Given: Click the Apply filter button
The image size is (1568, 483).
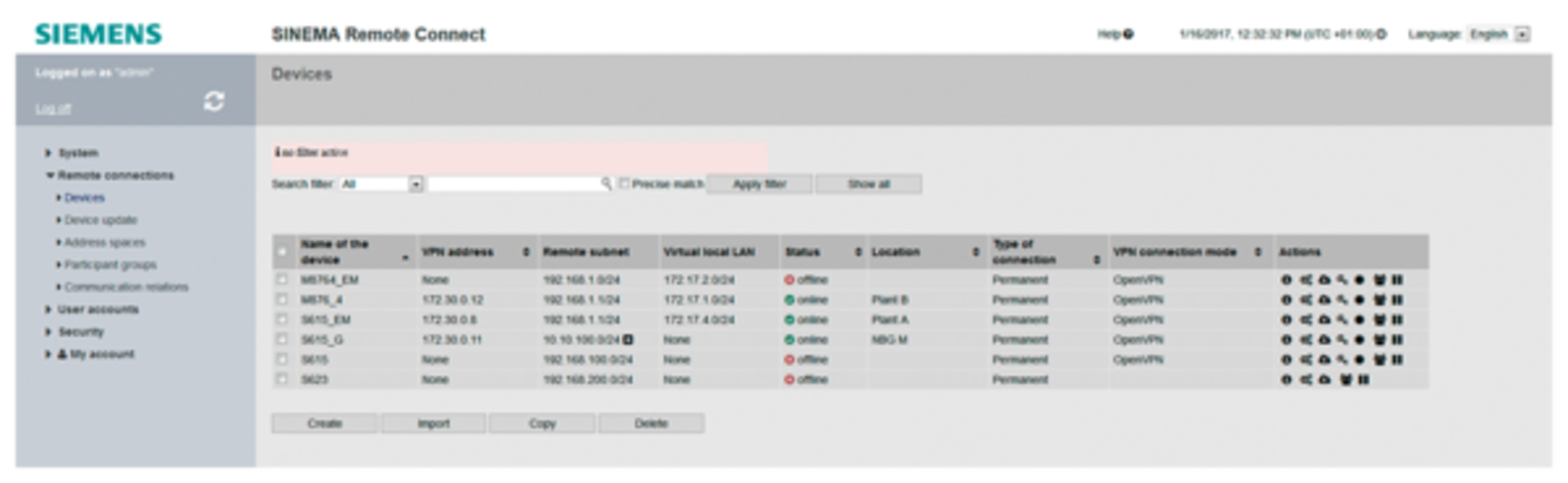Looking at the screenshot, I should tap(759, 184).
